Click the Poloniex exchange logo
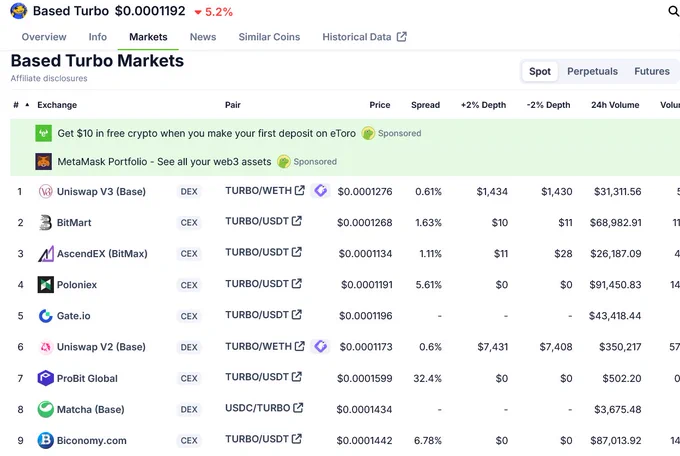680x456 pixels. 46,285
